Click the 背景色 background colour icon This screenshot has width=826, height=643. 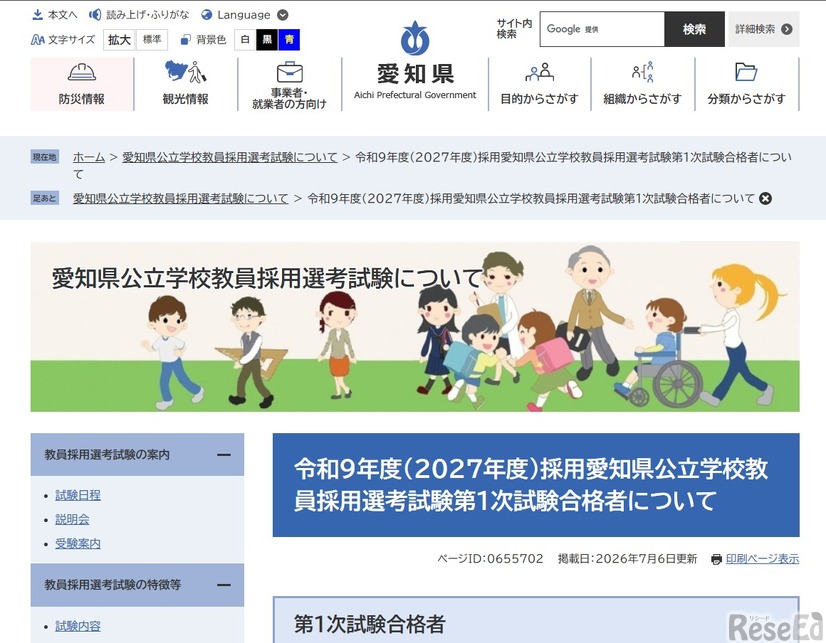pyautogui.click(x=185, y=39)
